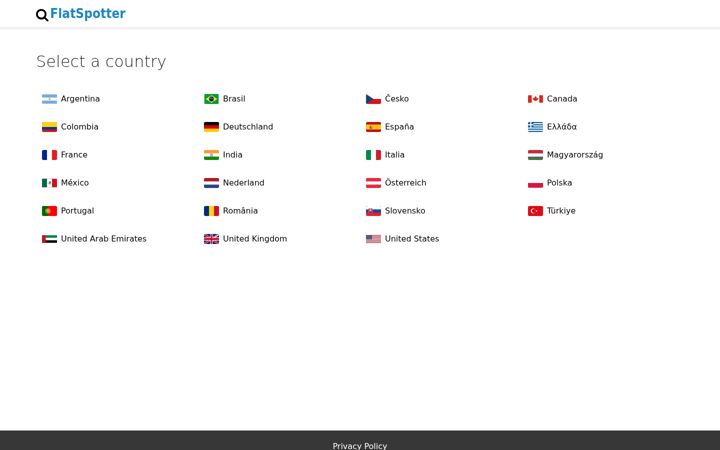Click the Brazil flag icon
The height and width of the screenshot is (450, 720).
212,99
